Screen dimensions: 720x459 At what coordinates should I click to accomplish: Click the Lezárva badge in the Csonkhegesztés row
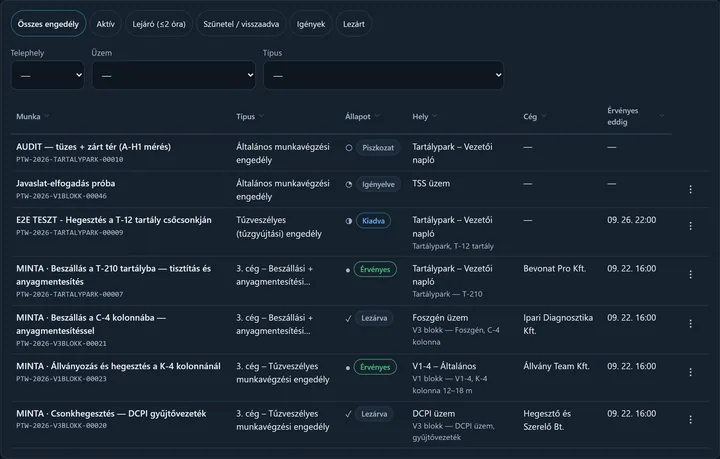point(374,414)
